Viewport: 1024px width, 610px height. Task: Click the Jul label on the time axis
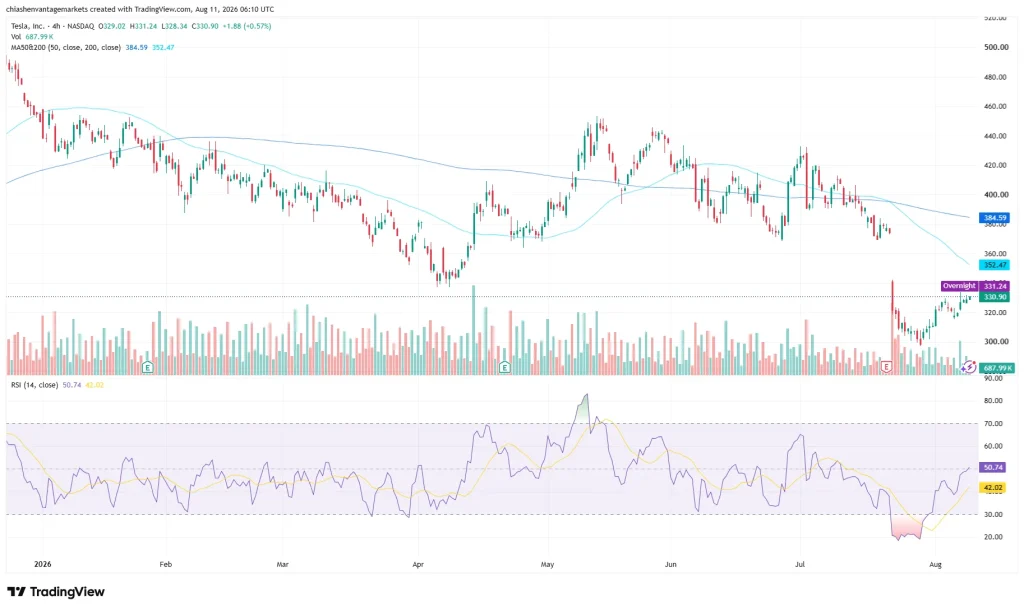799,564
